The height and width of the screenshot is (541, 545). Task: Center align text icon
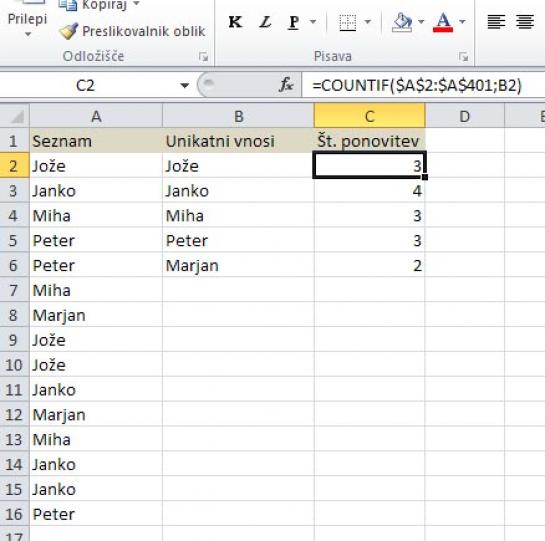(525, 22)
